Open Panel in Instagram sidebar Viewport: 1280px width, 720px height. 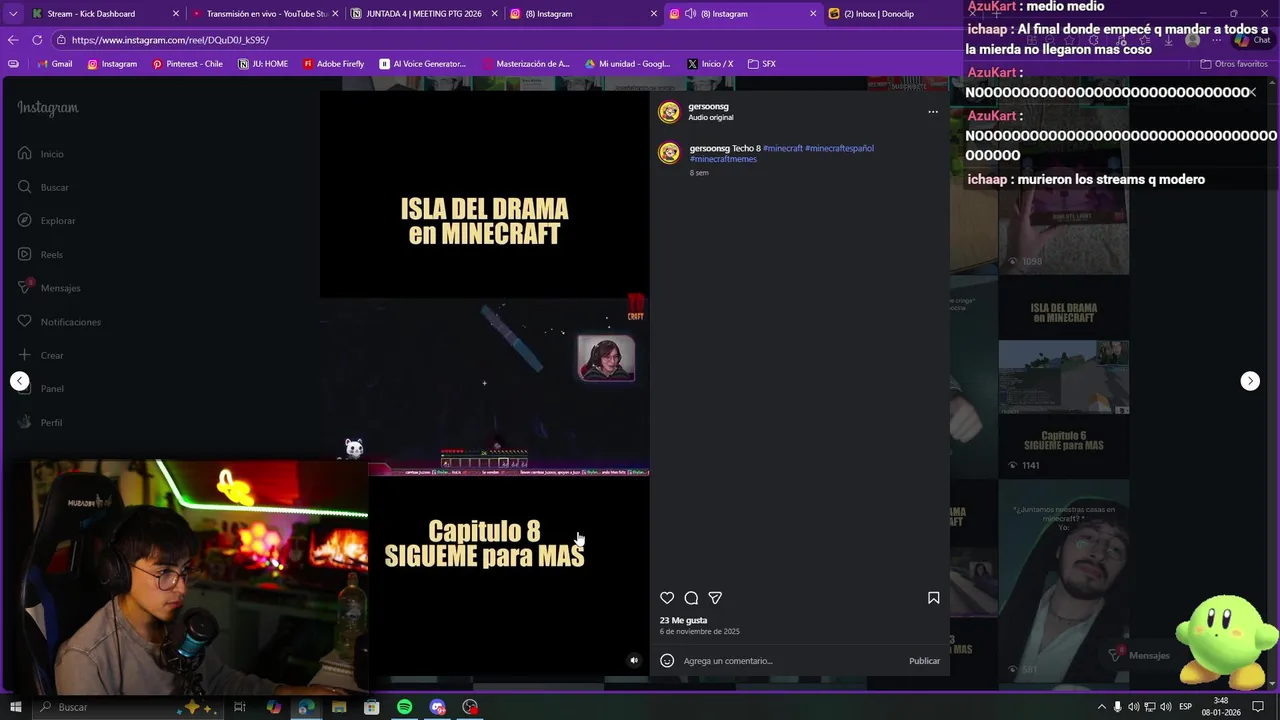(41, 389)
